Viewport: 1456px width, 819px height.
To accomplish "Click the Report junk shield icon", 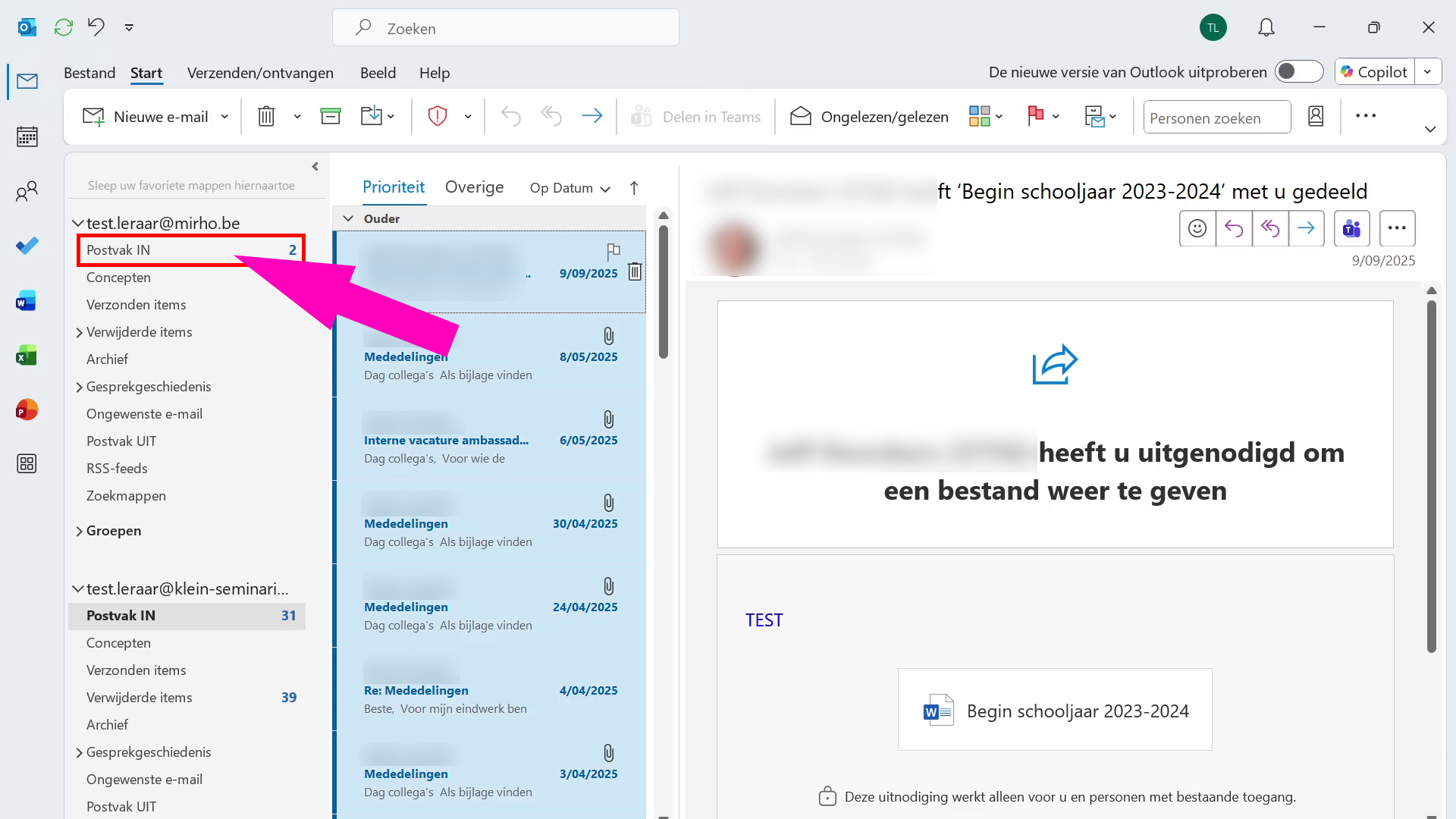I will pyautogui.click(x=438, y=116).
